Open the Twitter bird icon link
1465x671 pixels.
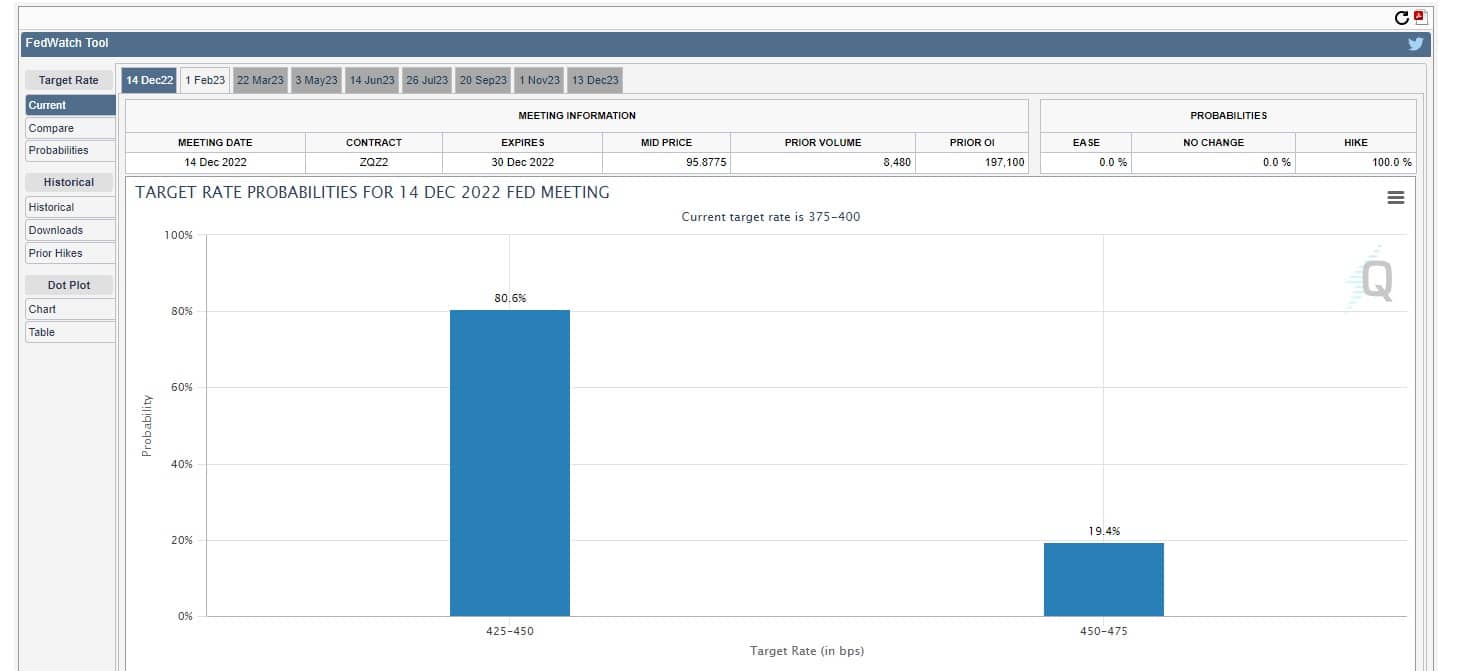1416,43
